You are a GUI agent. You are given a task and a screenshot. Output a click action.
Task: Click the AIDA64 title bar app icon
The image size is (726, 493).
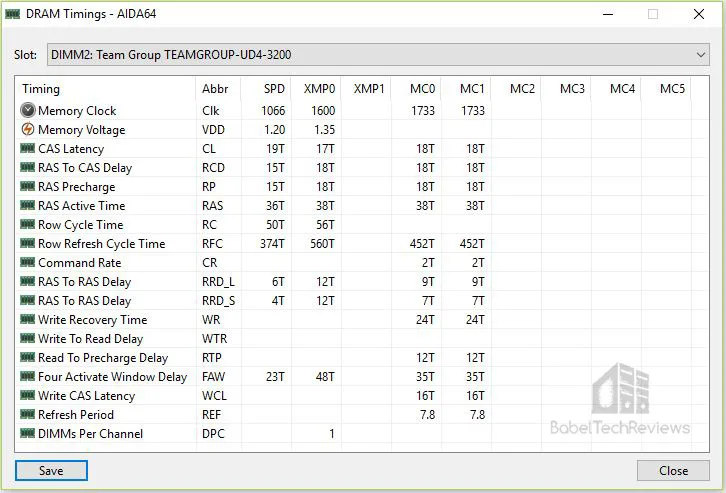click(x=13, y=14)
